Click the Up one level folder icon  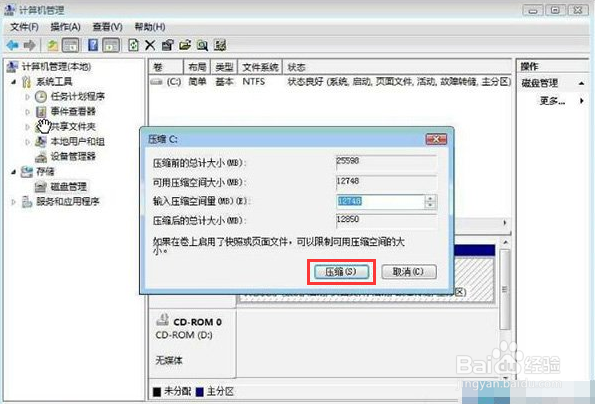(52, 46)
